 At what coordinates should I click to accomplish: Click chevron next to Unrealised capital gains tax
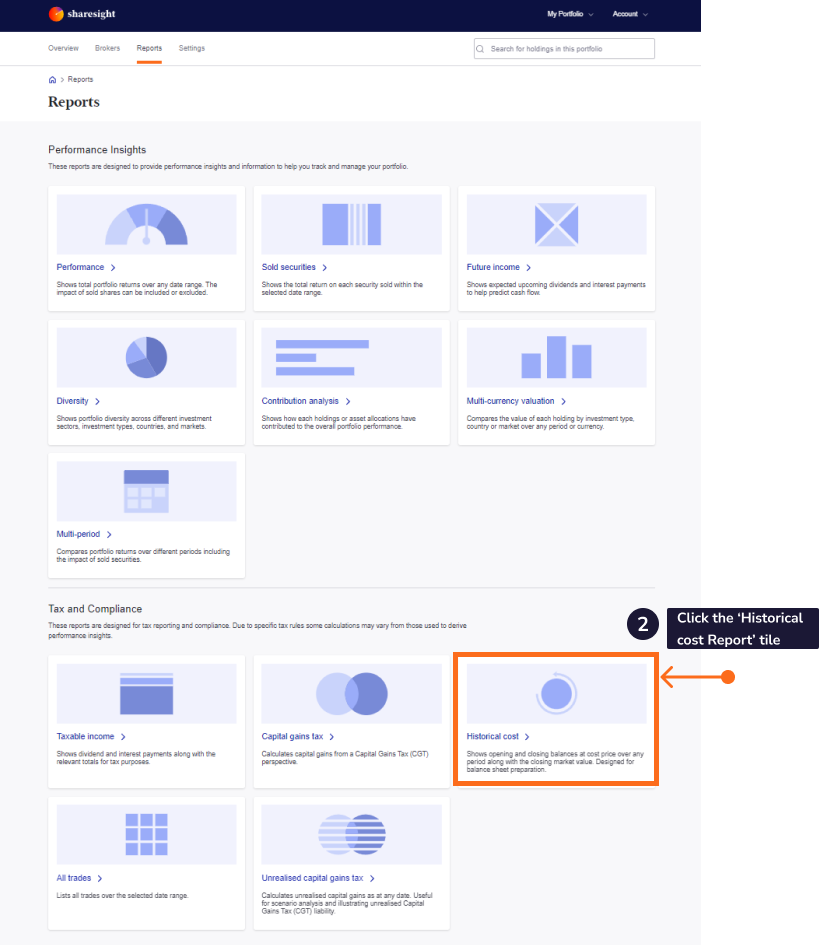[x=372, y=879]
